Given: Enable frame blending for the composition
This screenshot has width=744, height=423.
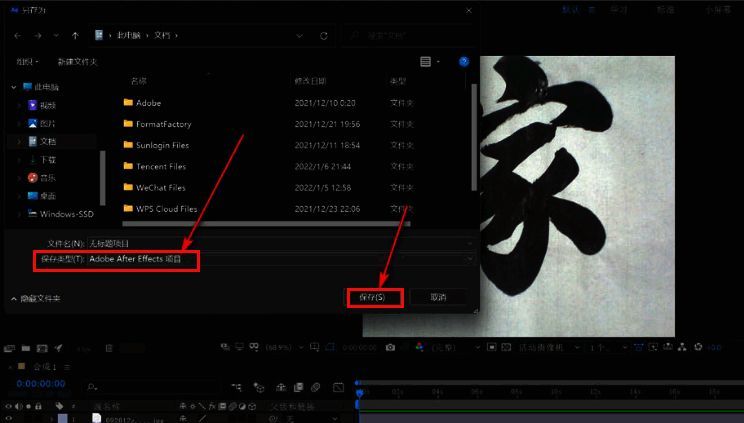Looking at the screenshot, I should (x=298, y=387).
